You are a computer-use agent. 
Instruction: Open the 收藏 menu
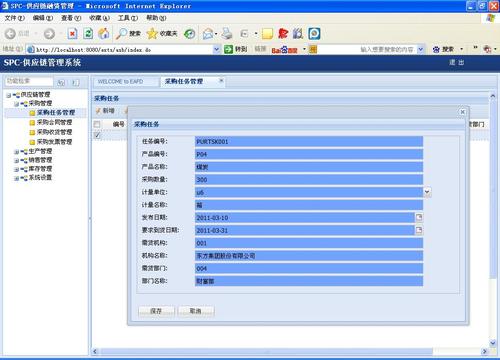pyautogui.click(x=99, y=18)
